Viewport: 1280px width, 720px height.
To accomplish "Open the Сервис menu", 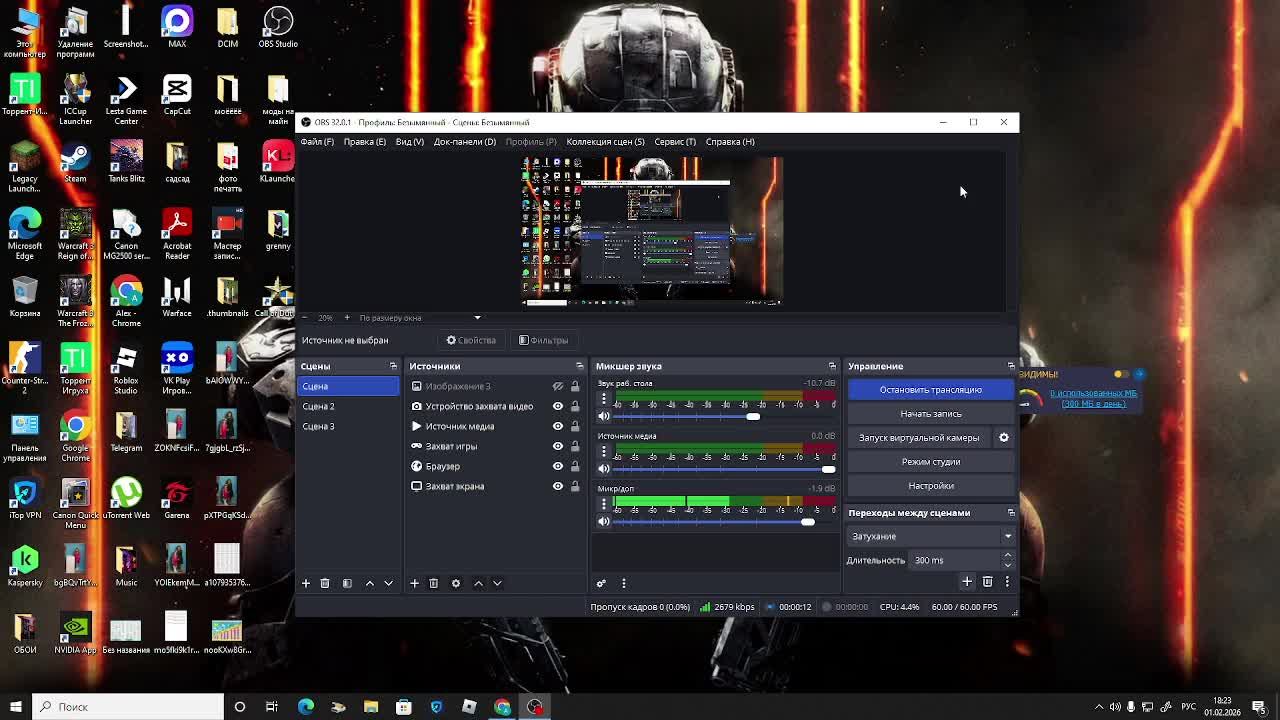I will [x=674, y=142].
